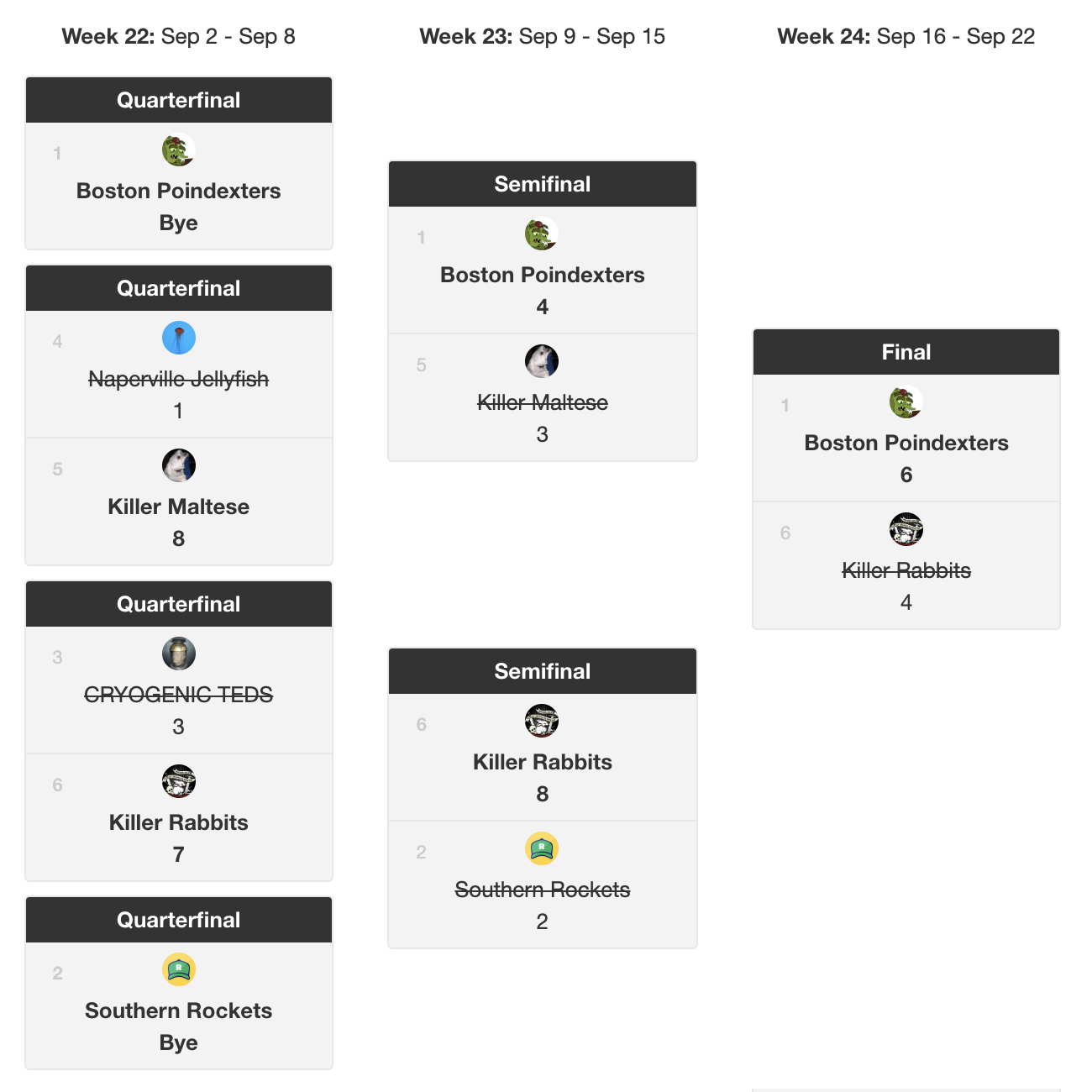Viewport: 1092px width, 1092px height.
Task: Click Boston Poindexters avatar in Final card
Action: (906, 402)
